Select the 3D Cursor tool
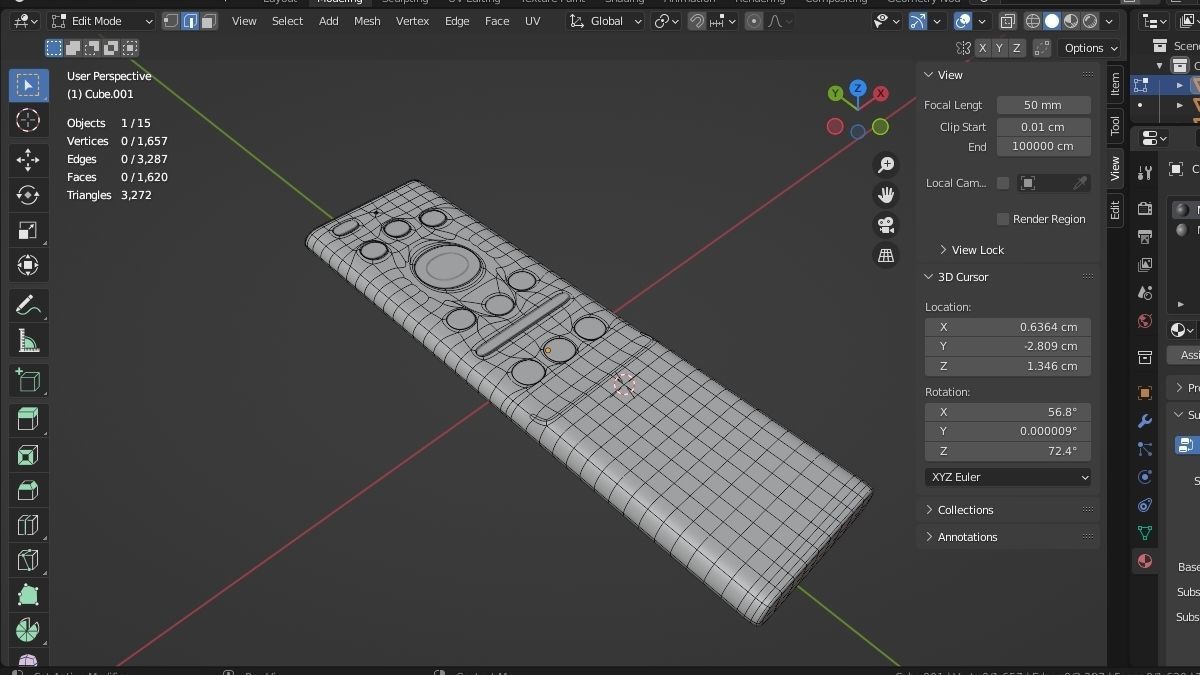 pos(28,120)
